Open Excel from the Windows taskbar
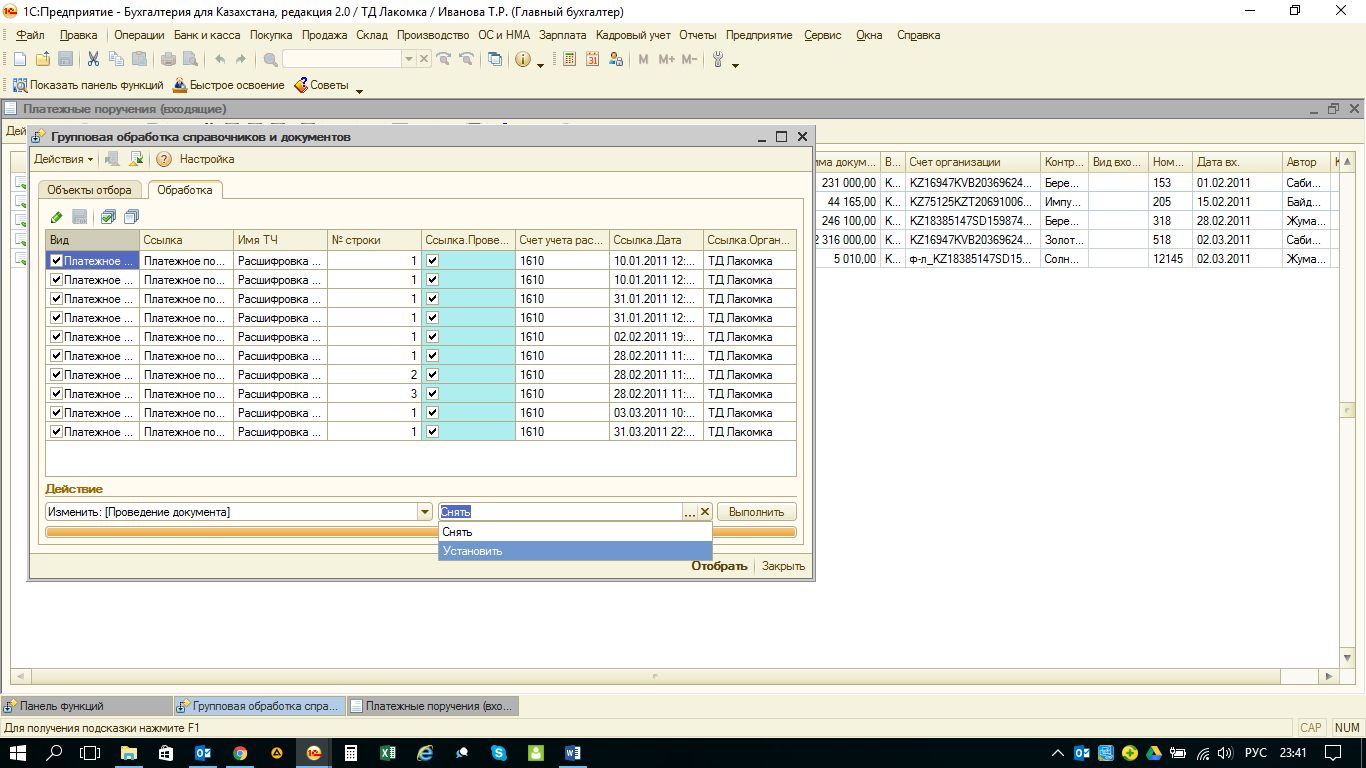1366x768 pixels. click(x=388, y=753)
